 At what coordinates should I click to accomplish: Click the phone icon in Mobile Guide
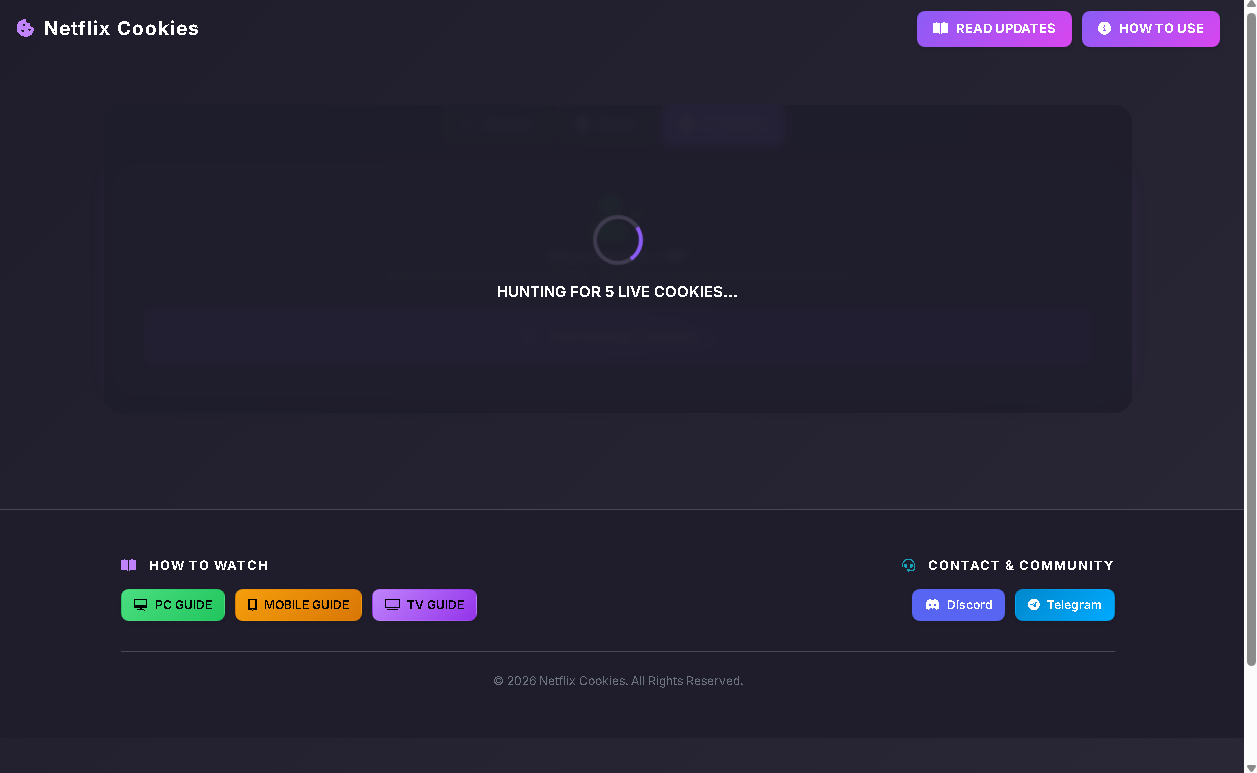[x=252, y=605]
